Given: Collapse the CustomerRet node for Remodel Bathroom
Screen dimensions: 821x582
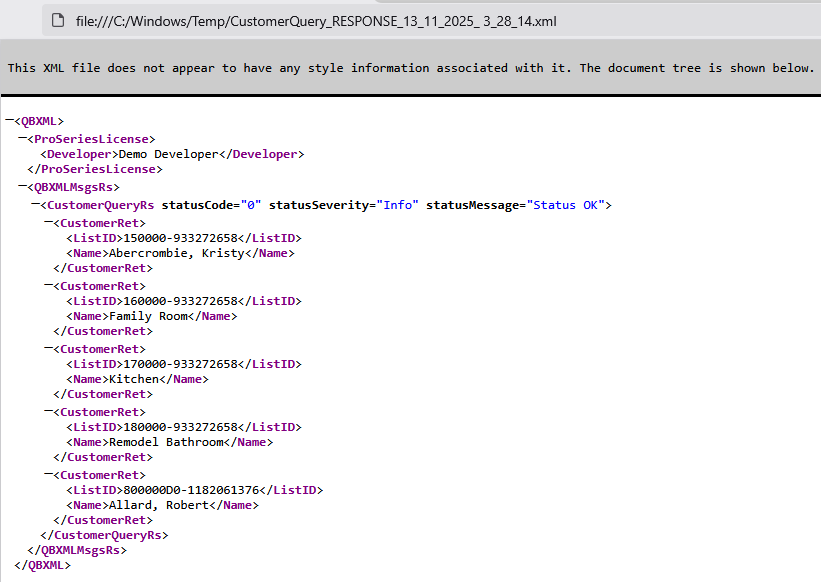Looking at the screenshot, I should [x=48, y=411].
